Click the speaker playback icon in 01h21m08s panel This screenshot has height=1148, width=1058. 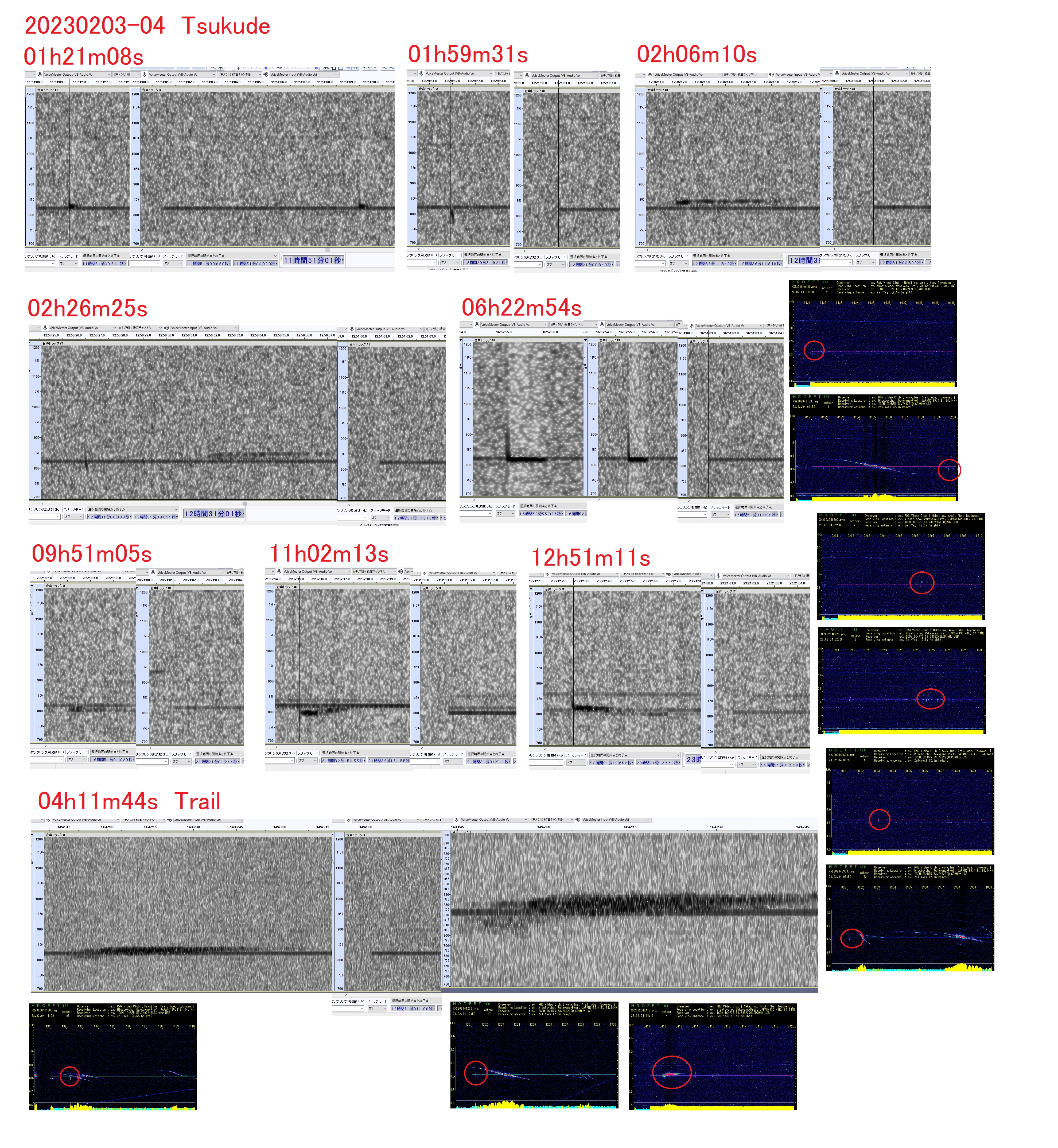266,75
